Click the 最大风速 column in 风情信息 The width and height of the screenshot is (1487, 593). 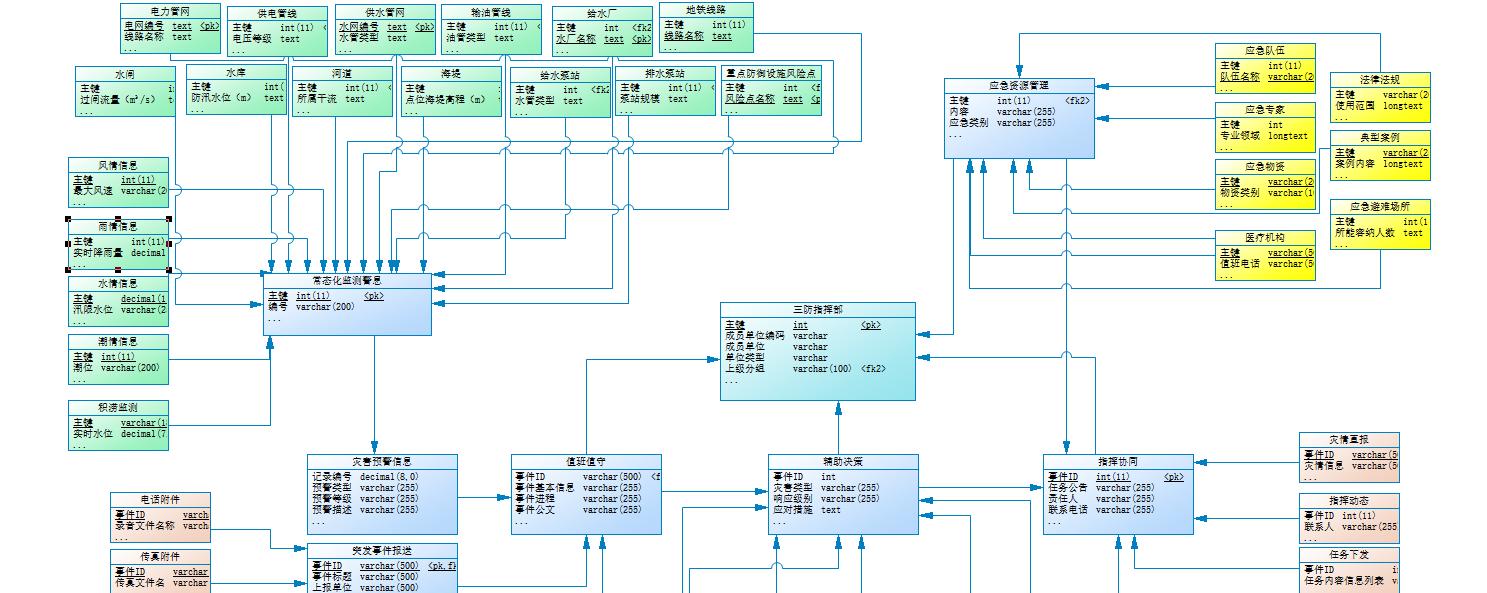click(x=118, y=190)
